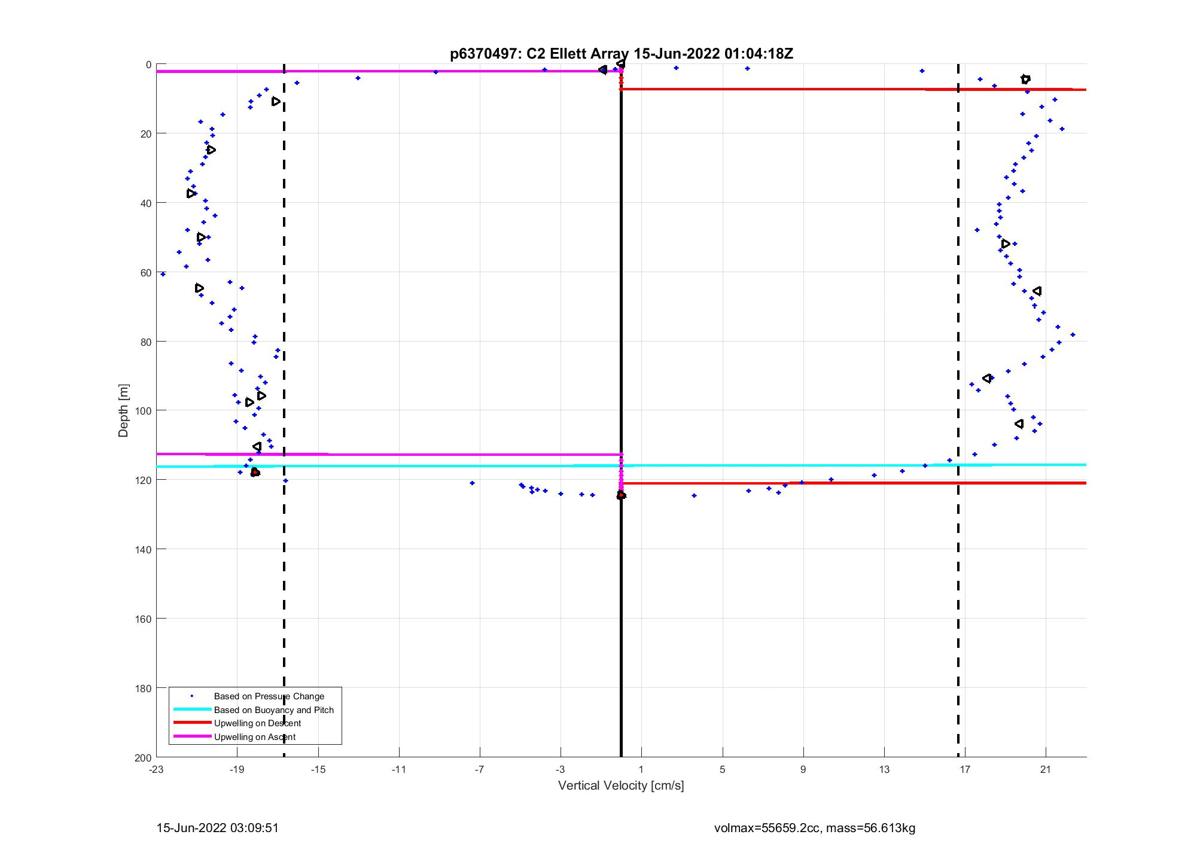Click the 'volmax=55659.2cc, mass=56.613kg' annotation
Image resolution: width=1200 pixels, height=851 pixels.
click(815, 829)
